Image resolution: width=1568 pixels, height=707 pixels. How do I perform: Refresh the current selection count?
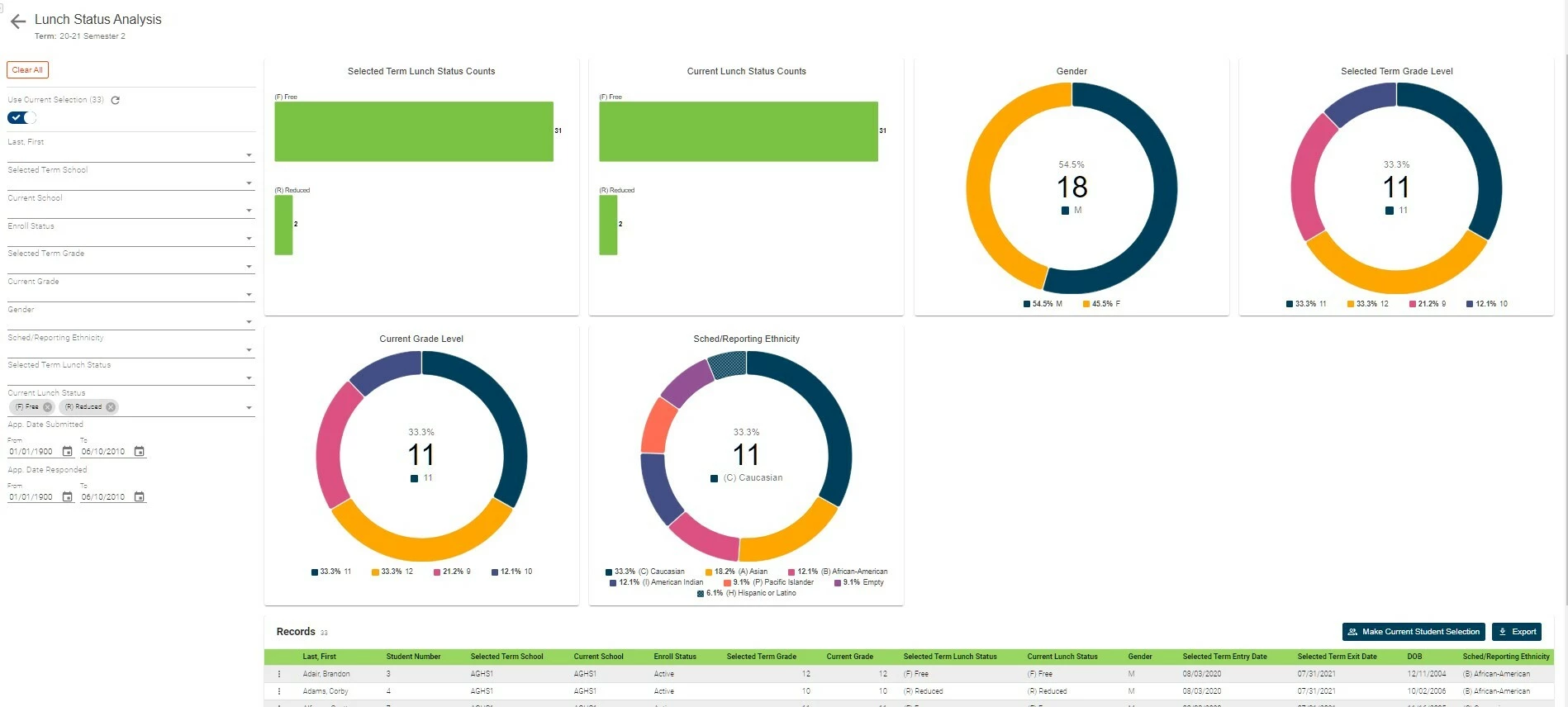coord(116,100)
